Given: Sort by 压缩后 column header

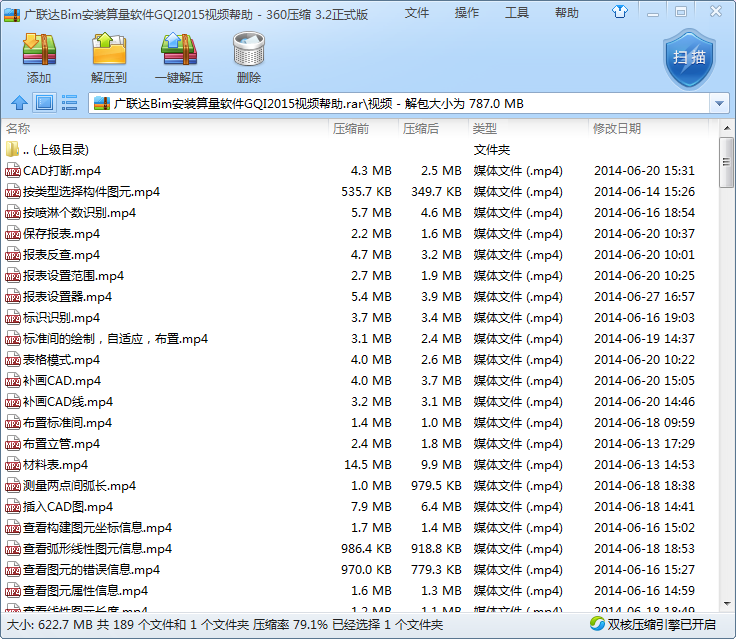Looking at the screenshot, I should coord(433,128).
